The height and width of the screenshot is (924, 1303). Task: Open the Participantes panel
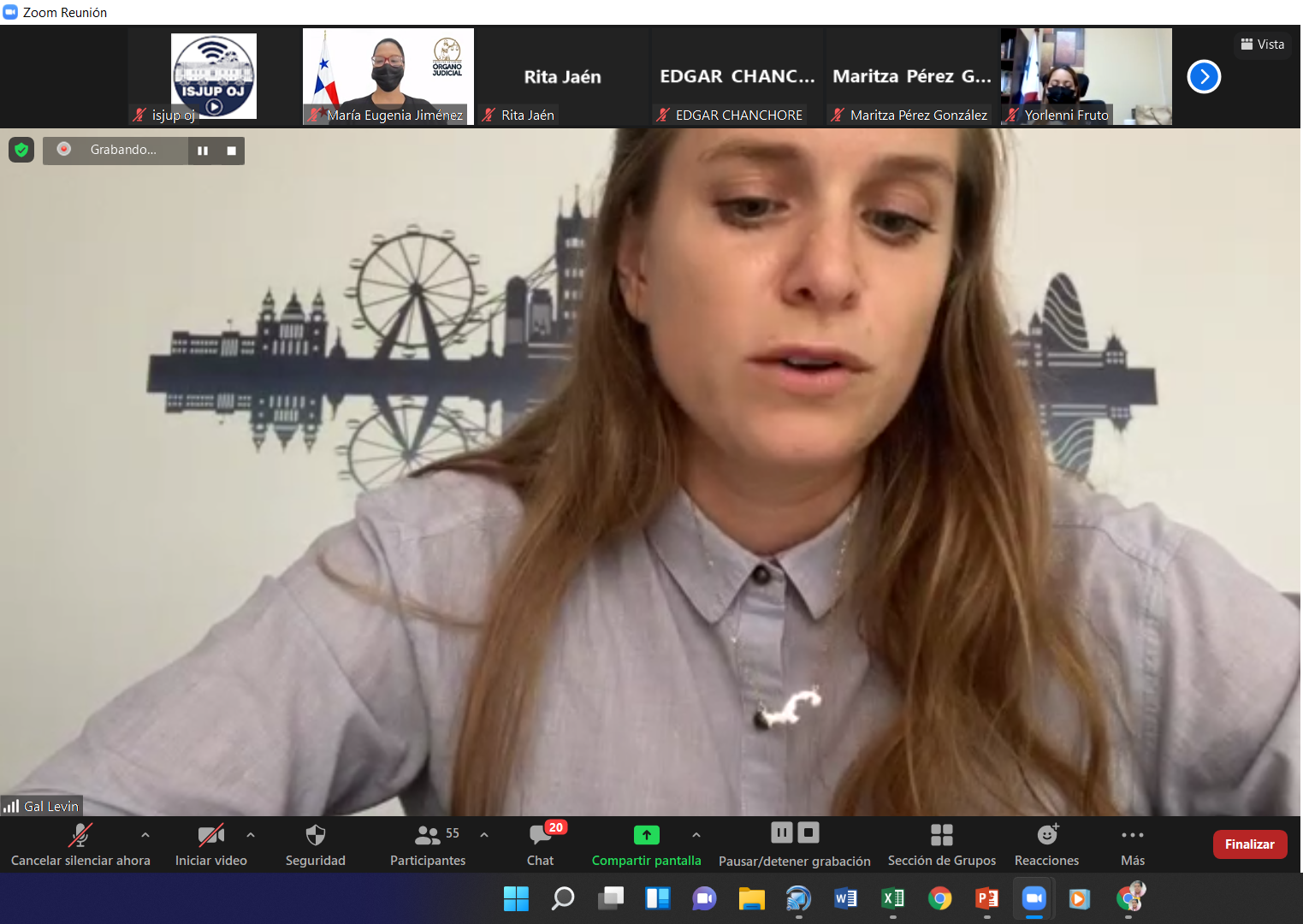[428, 844]
